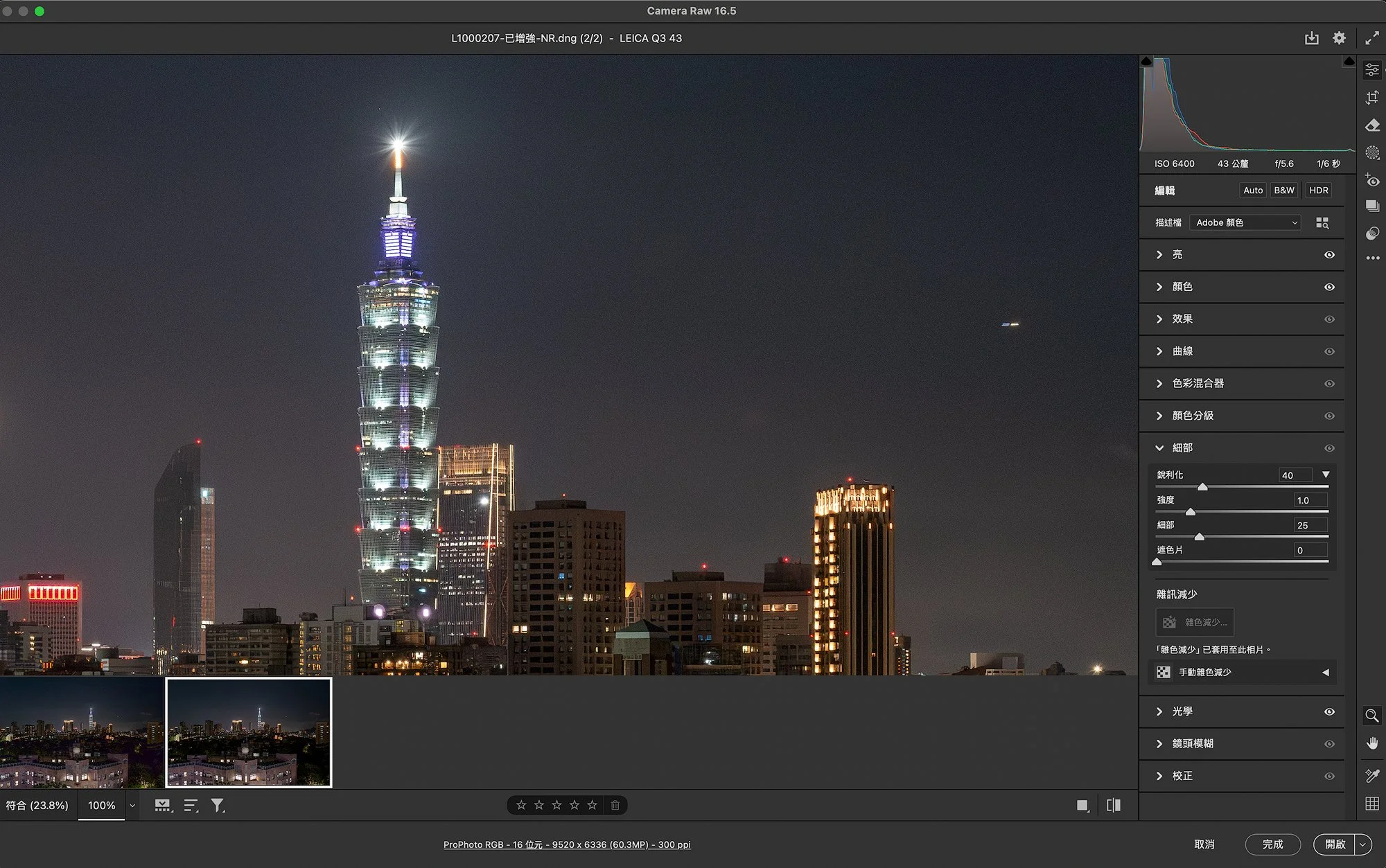Image resolution: width=1386 pixels, height=868 pixels.
Task: Open workflow options link ProPhoto RGB
Action: point(567,844)
